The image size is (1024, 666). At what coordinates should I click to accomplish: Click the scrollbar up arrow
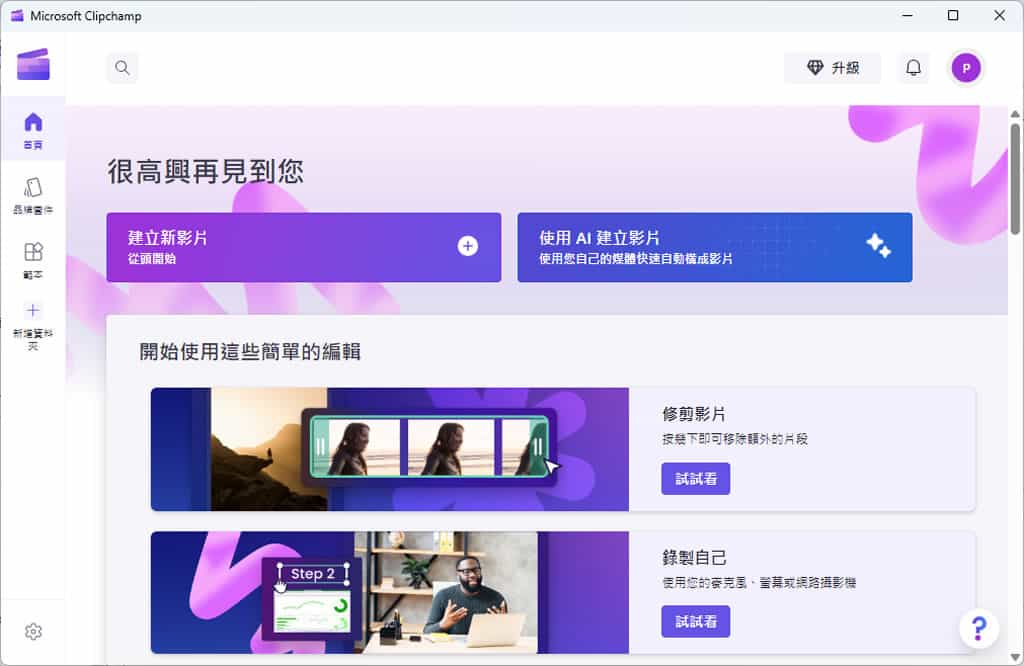pos(1015,114)
